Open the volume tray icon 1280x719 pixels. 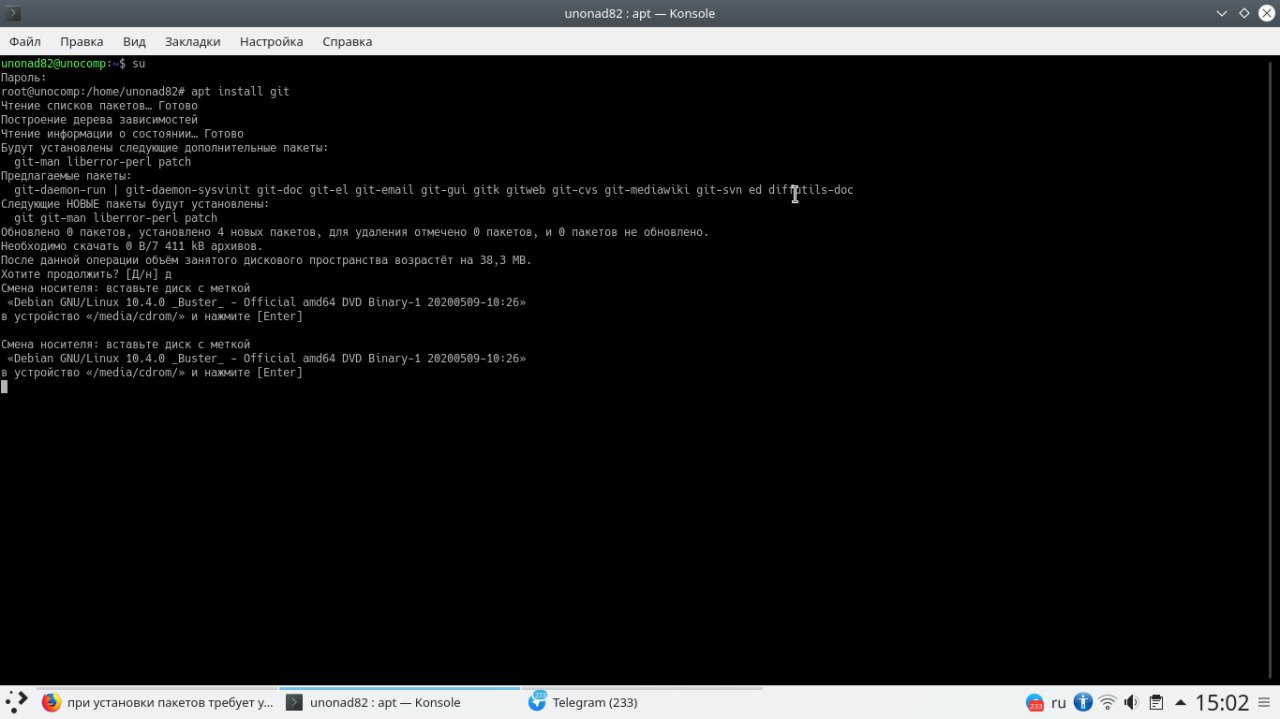coord(1131,702)
